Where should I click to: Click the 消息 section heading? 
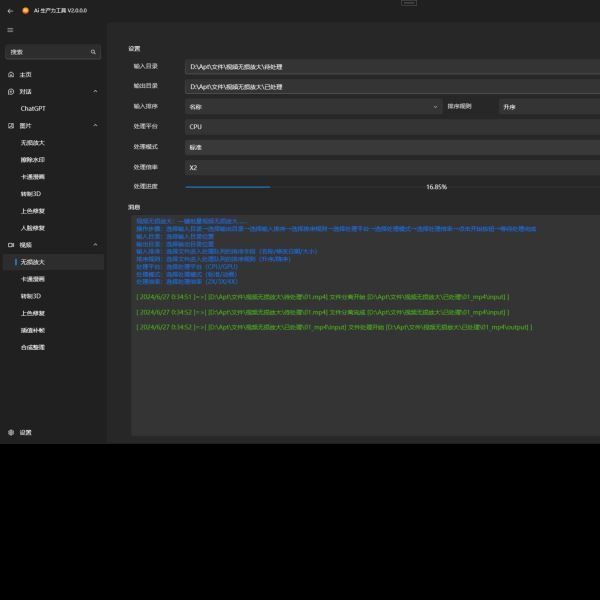(x=134, y=207)
